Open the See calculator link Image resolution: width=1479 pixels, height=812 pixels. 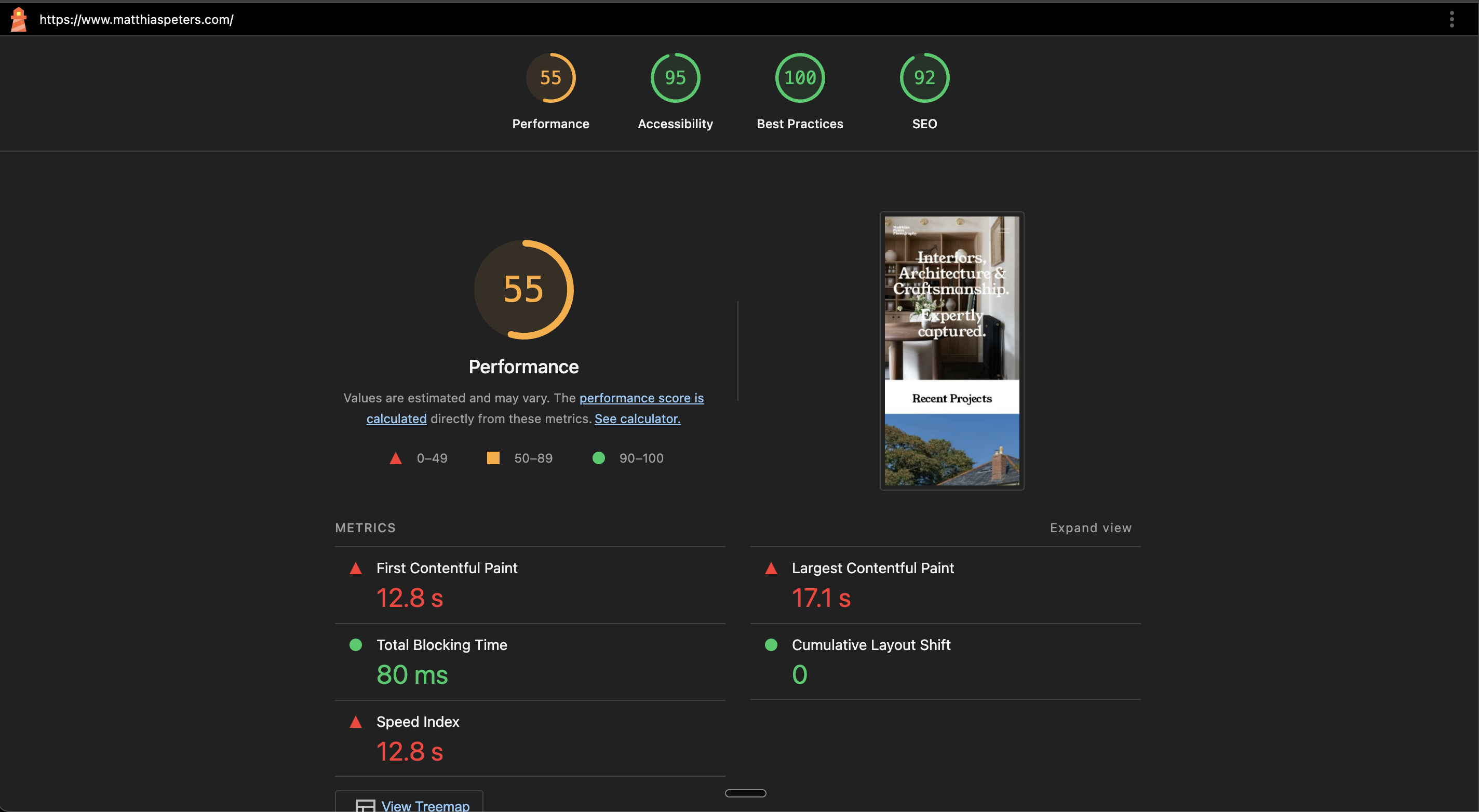[x=637, y=419]
